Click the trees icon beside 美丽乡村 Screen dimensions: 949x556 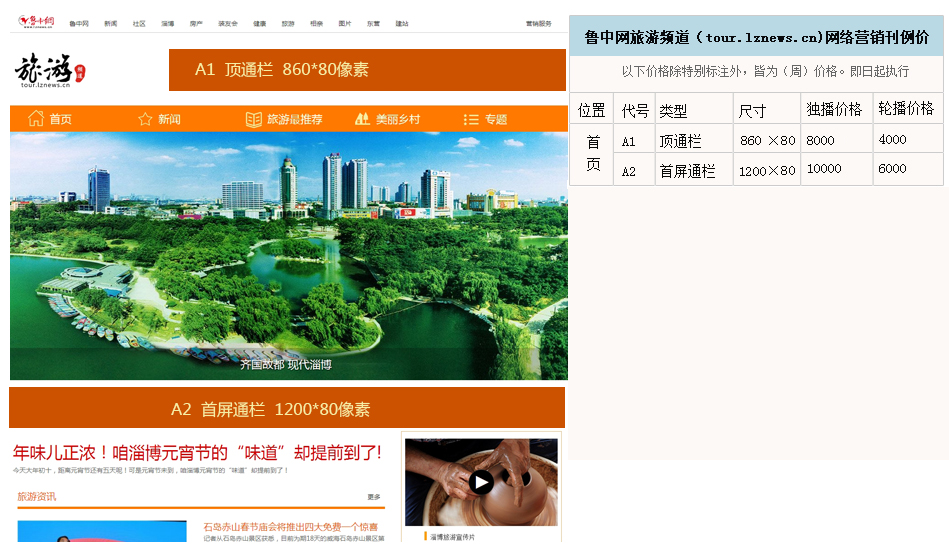coord(362,119)
